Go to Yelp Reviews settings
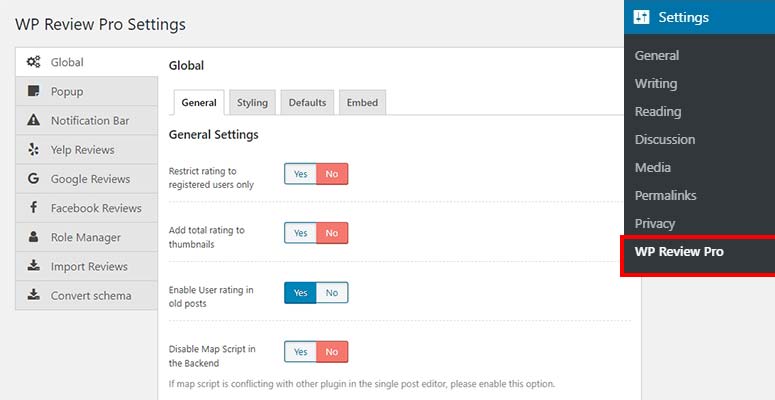This screenshot has width=775, height=400. 86,150
